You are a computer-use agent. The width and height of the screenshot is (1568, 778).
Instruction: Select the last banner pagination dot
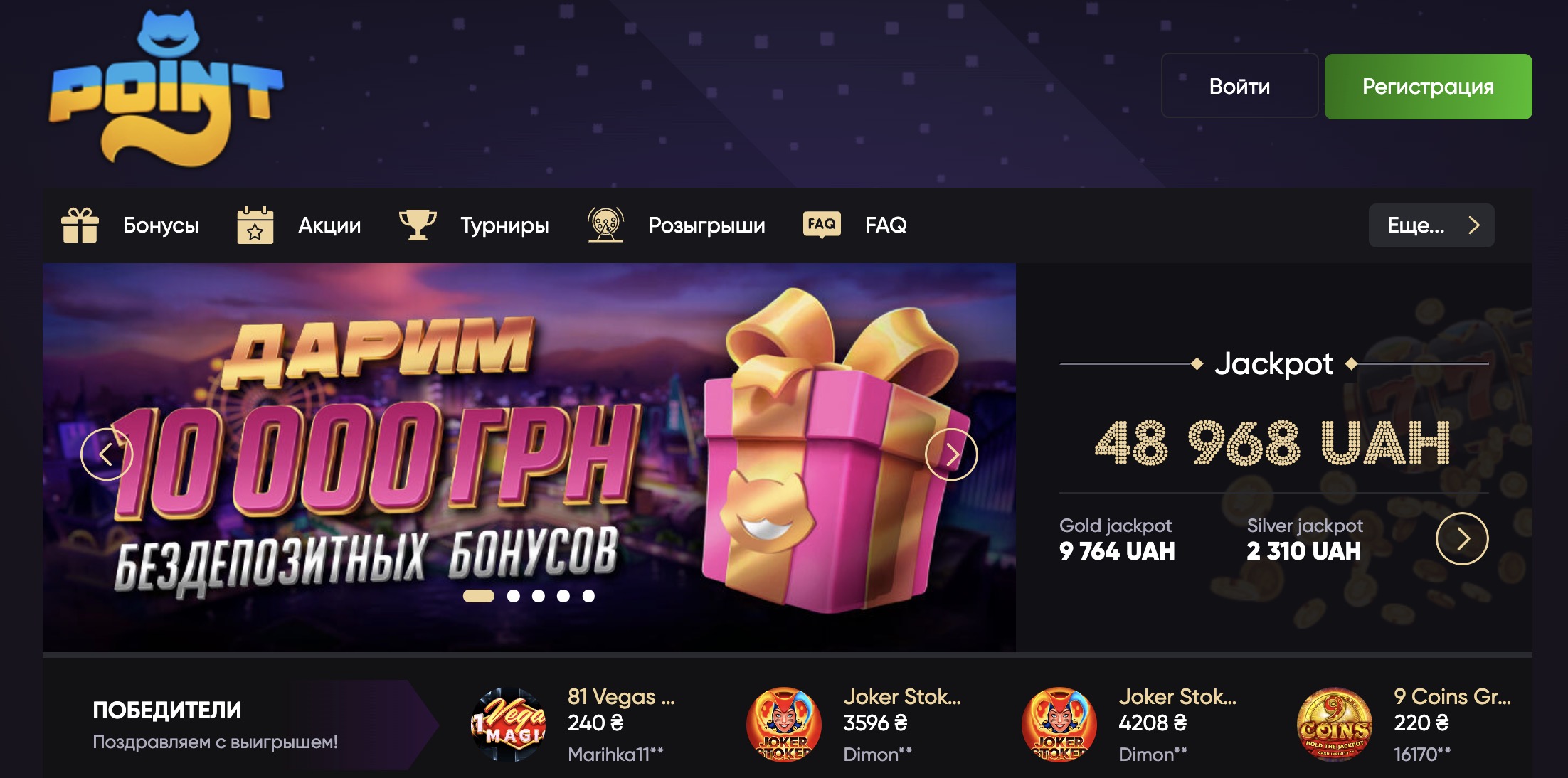point(588,596)
